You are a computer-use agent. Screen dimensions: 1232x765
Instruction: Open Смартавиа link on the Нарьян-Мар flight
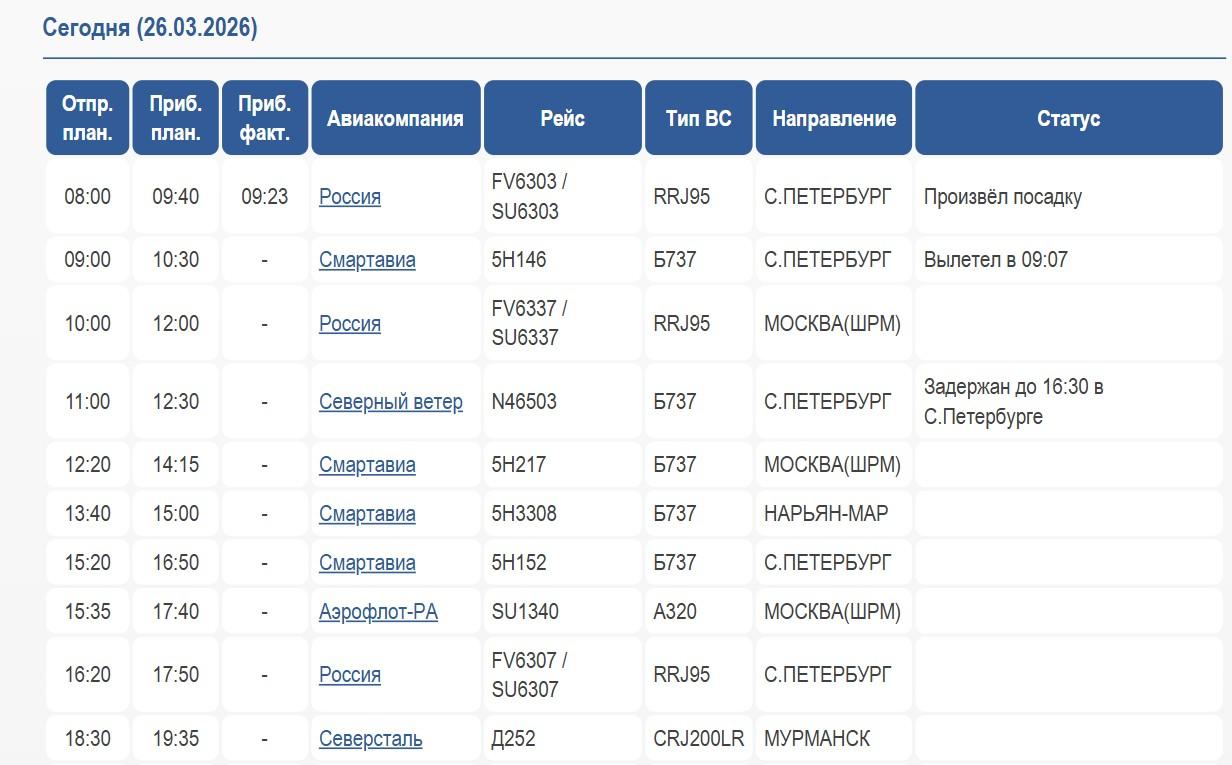tap(367, 514)
